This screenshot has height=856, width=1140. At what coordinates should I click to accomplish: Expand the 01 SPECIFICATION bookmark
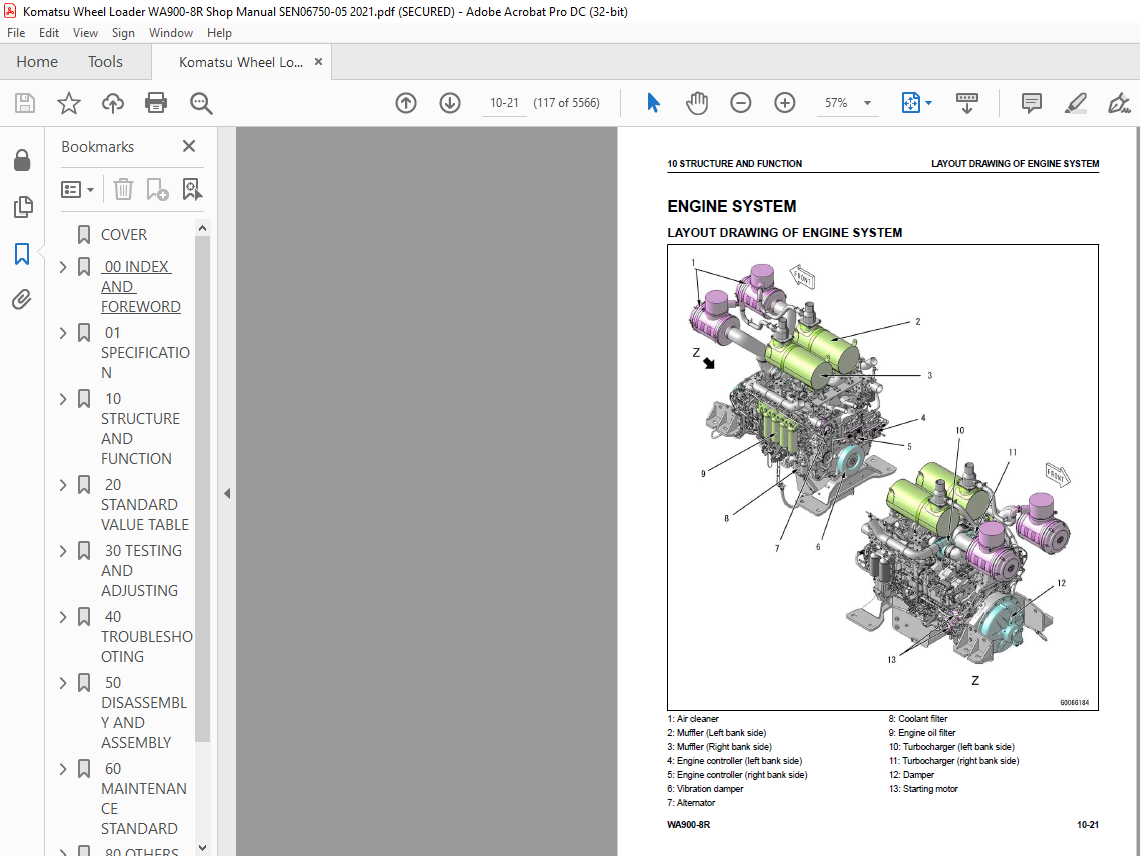[x=63, y=333]
